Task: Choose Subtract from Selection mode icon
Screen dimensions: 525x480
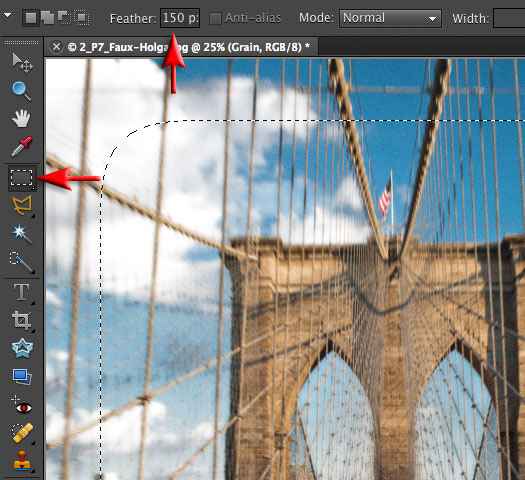Action: click(64, 18)
